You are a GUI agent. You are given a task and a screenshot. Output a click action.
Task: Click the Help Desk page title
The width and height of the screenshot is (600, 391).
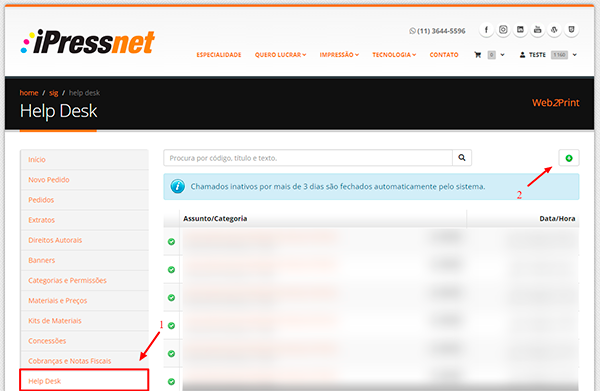tap(59, 111)
